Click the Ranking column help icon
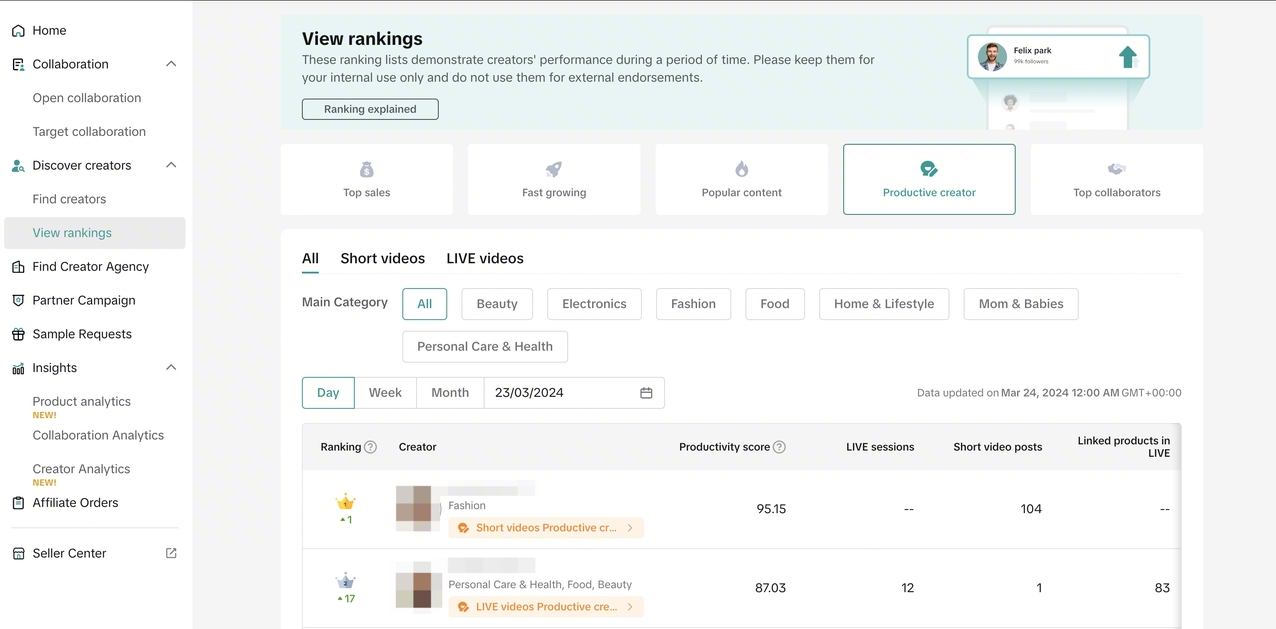Viewport: 1276px width, 629px height. 370,447
